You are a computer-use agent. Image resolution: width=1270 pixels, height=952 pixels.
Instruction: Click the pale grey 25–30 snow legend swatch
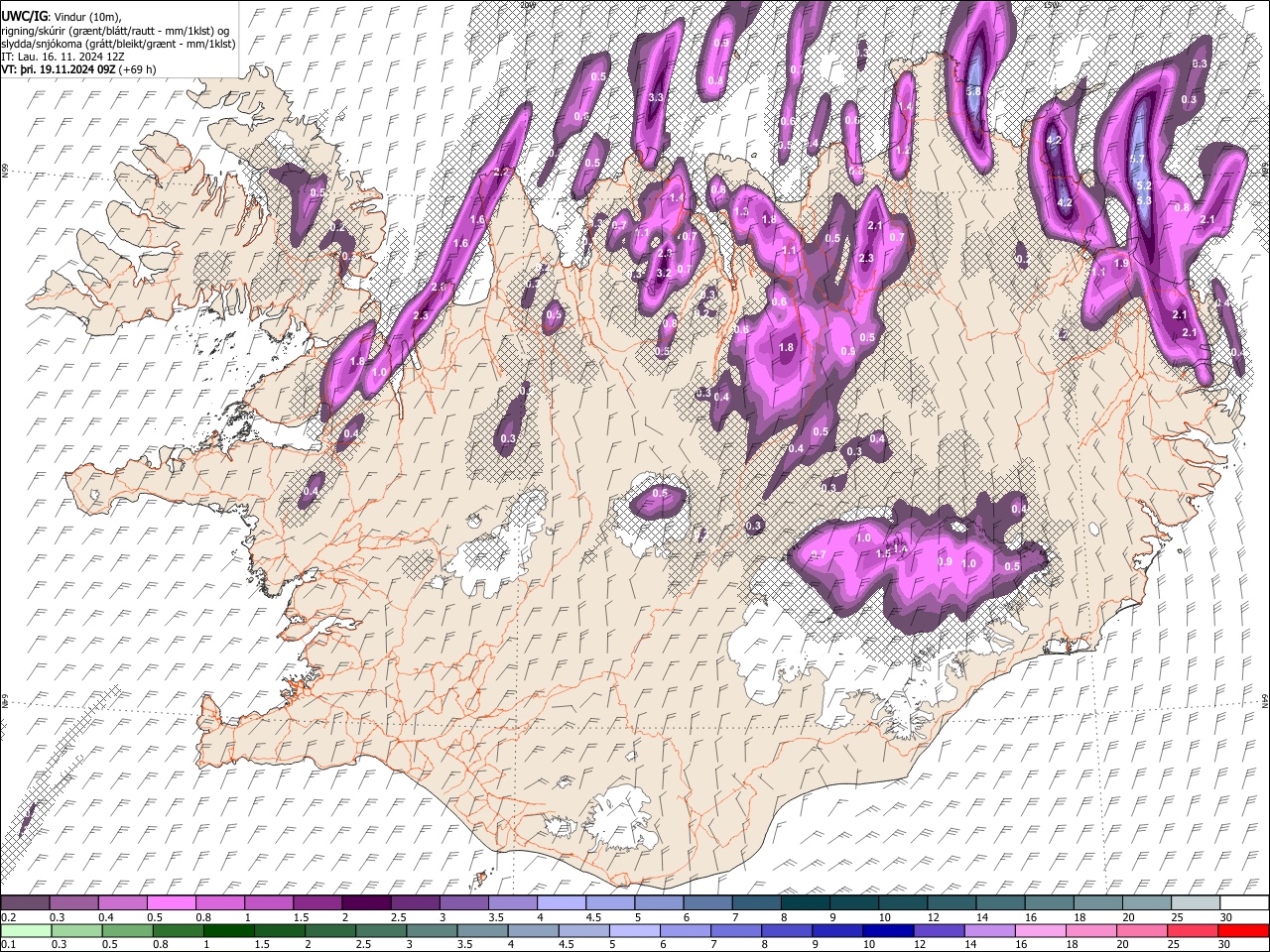coord(1196,903)
